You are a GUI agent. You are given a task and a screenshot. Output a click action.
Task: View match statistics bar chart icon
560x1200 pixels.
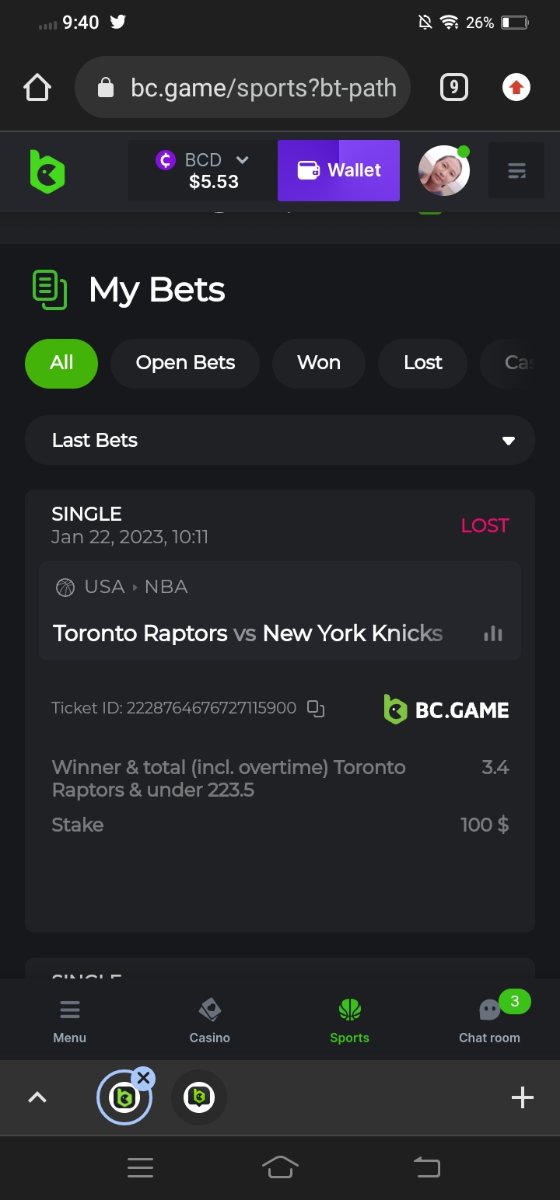[493, 633]
